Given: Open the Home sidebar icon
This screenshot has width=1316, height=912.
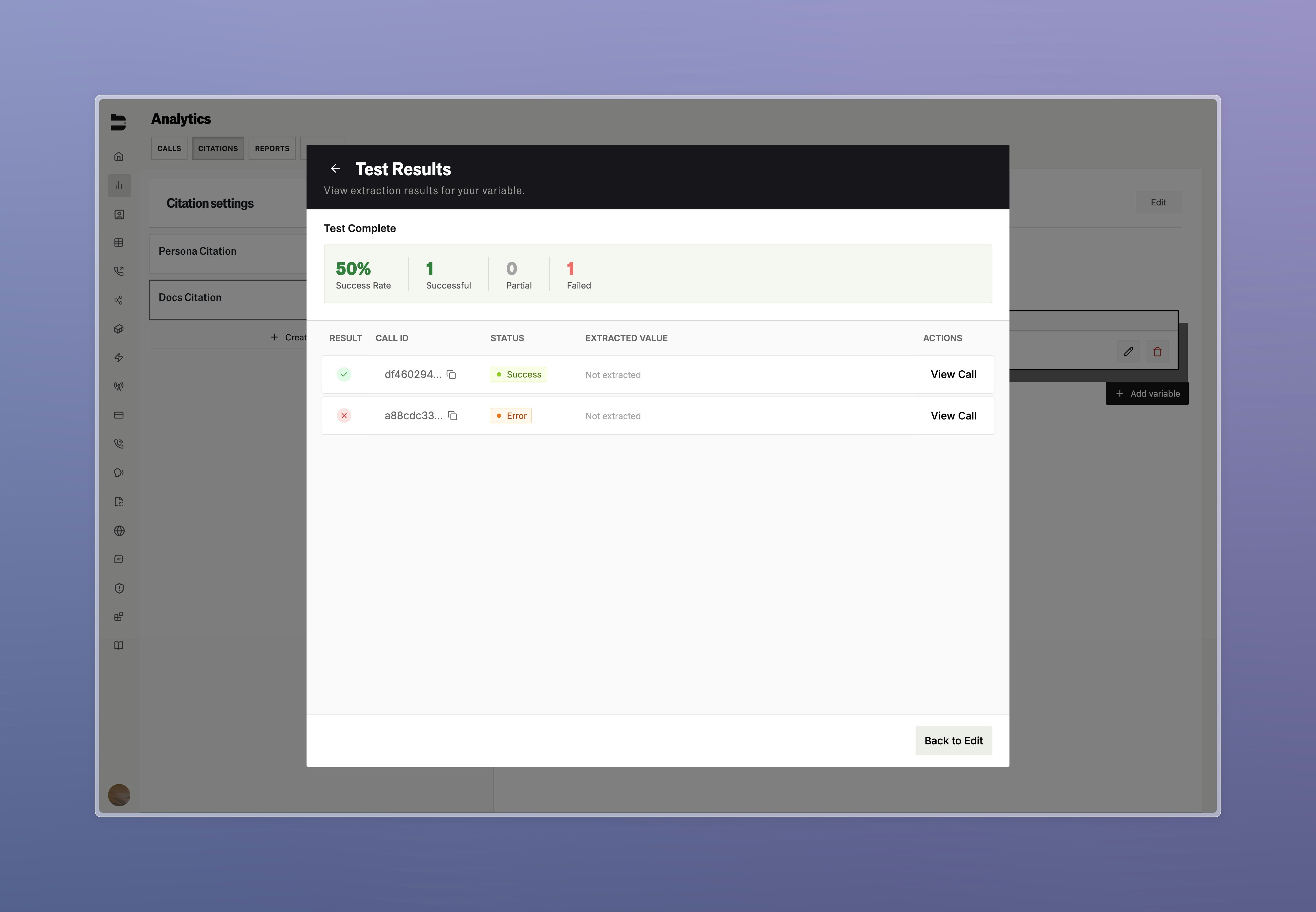Looking at the screenshot, I should 119,155.
